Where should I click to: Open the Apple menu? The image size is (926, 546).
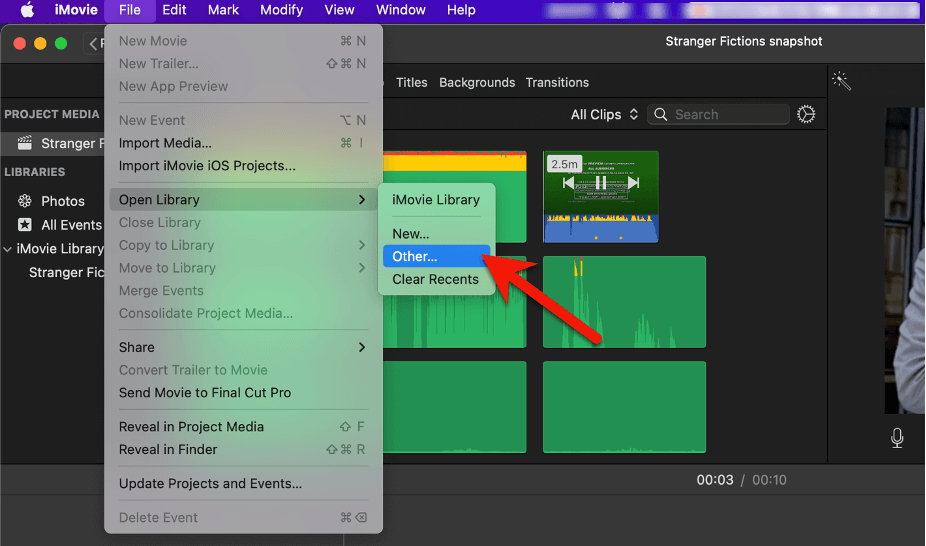coord(27,10)
